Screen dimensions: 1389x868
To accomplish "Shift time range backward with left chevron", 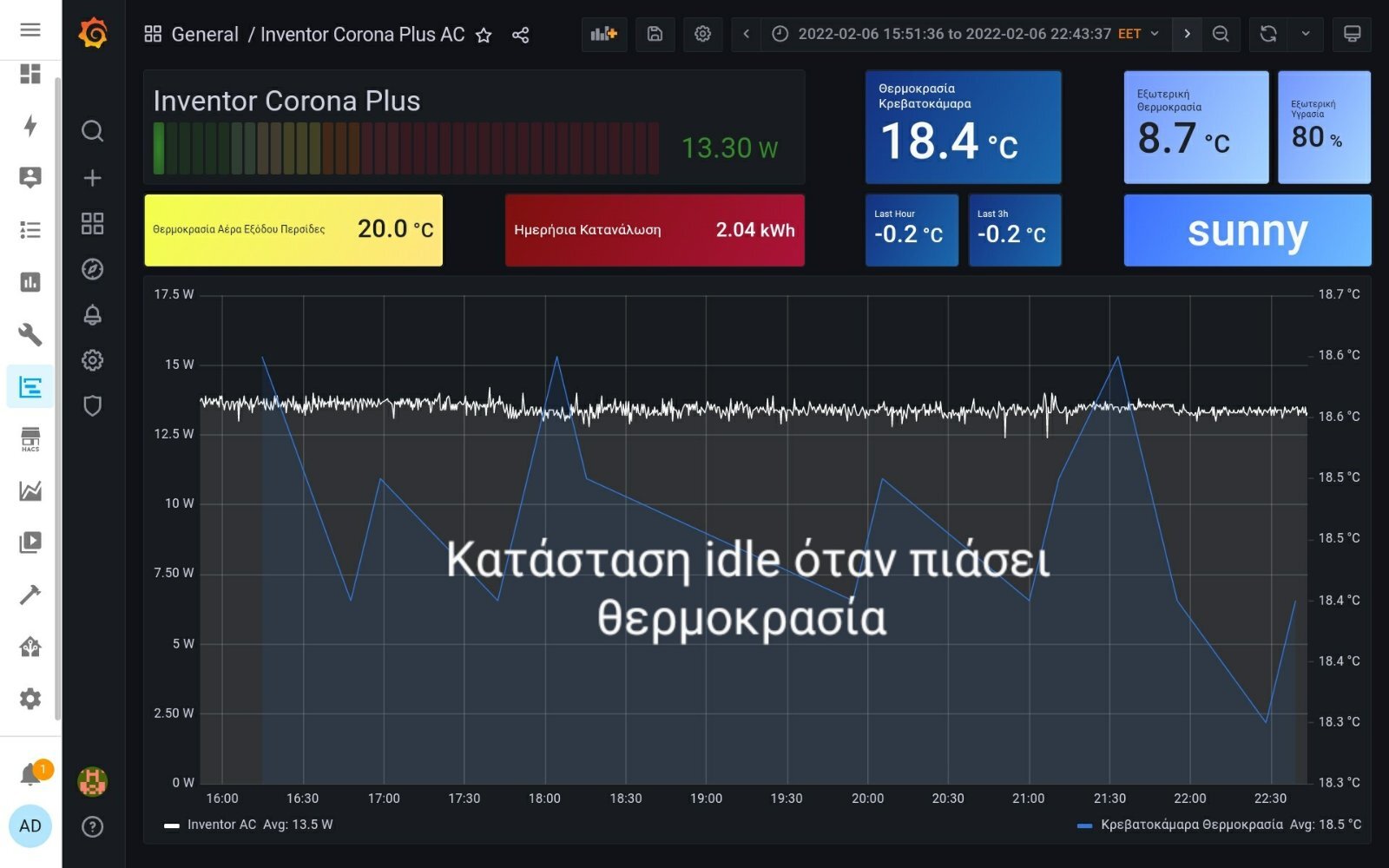I will click(746, 34).
